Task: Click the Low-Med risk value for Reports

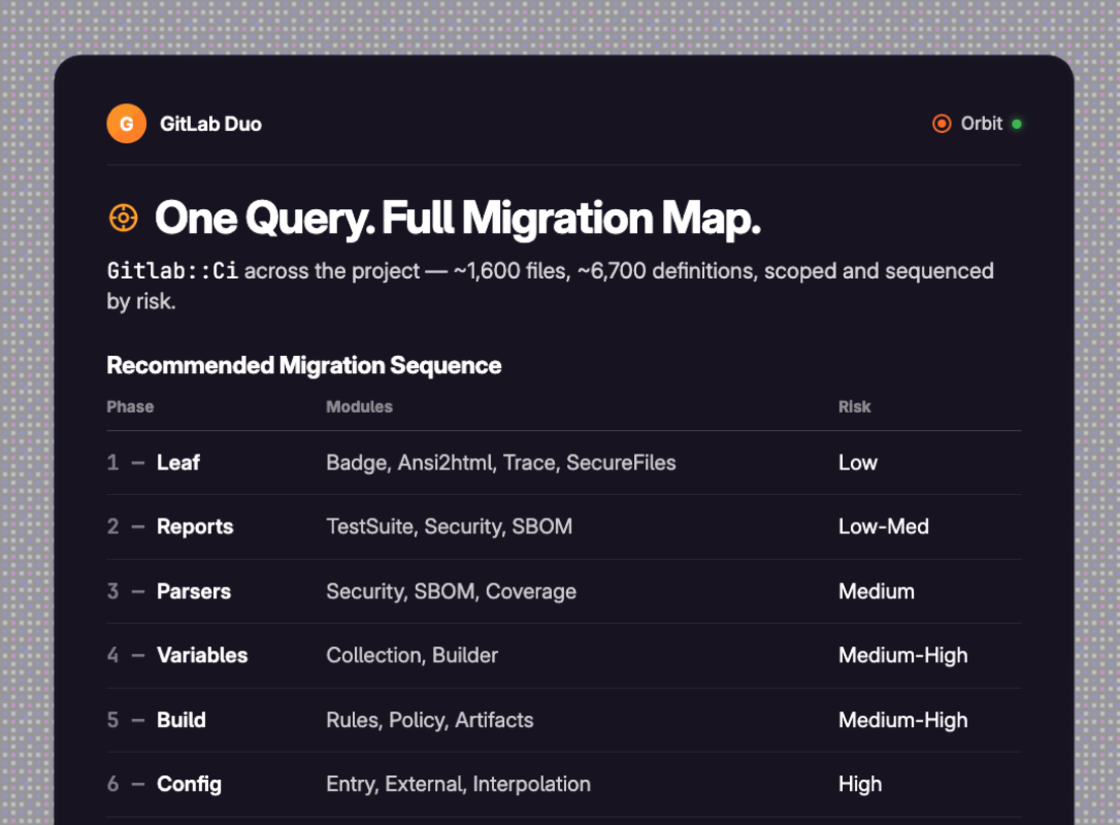Action: 884,526
